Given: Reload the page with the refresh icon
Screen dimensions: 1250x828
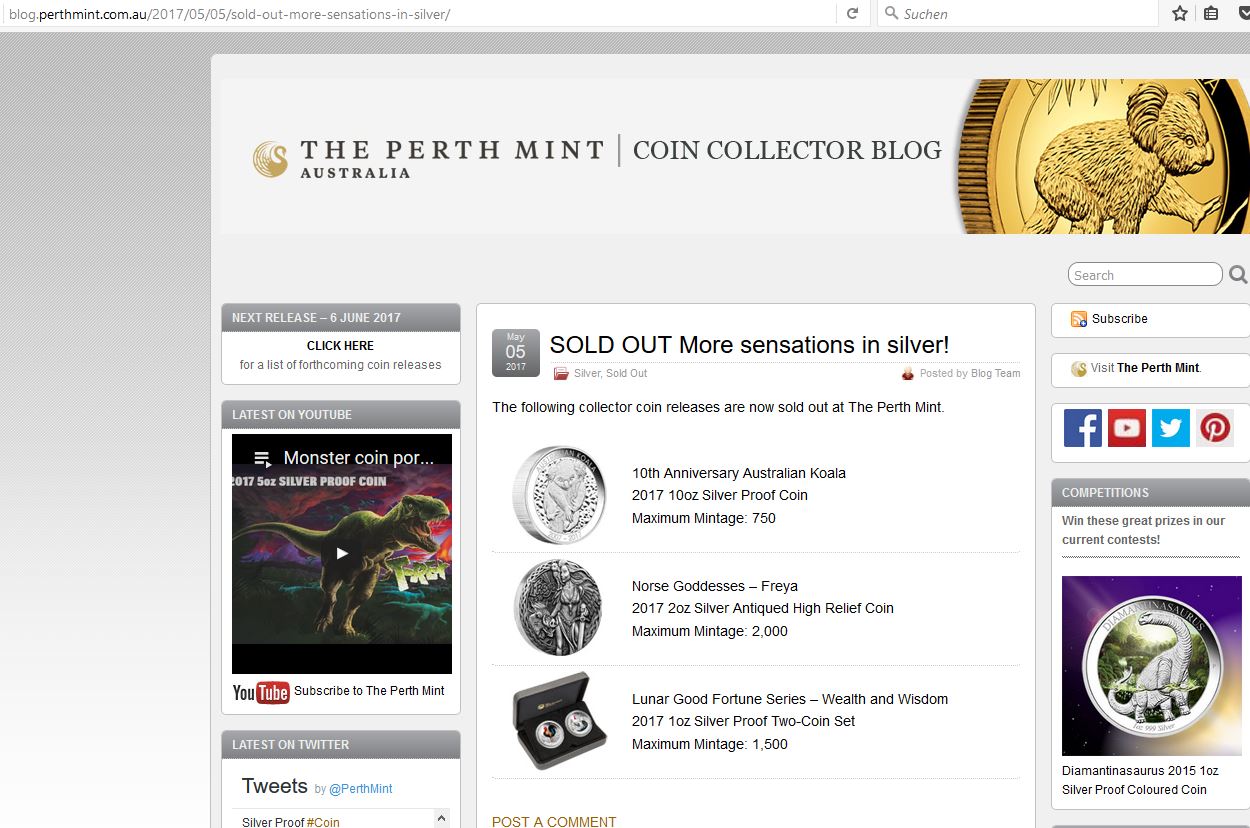Looking at the screenshot, I should click(852, 14).
